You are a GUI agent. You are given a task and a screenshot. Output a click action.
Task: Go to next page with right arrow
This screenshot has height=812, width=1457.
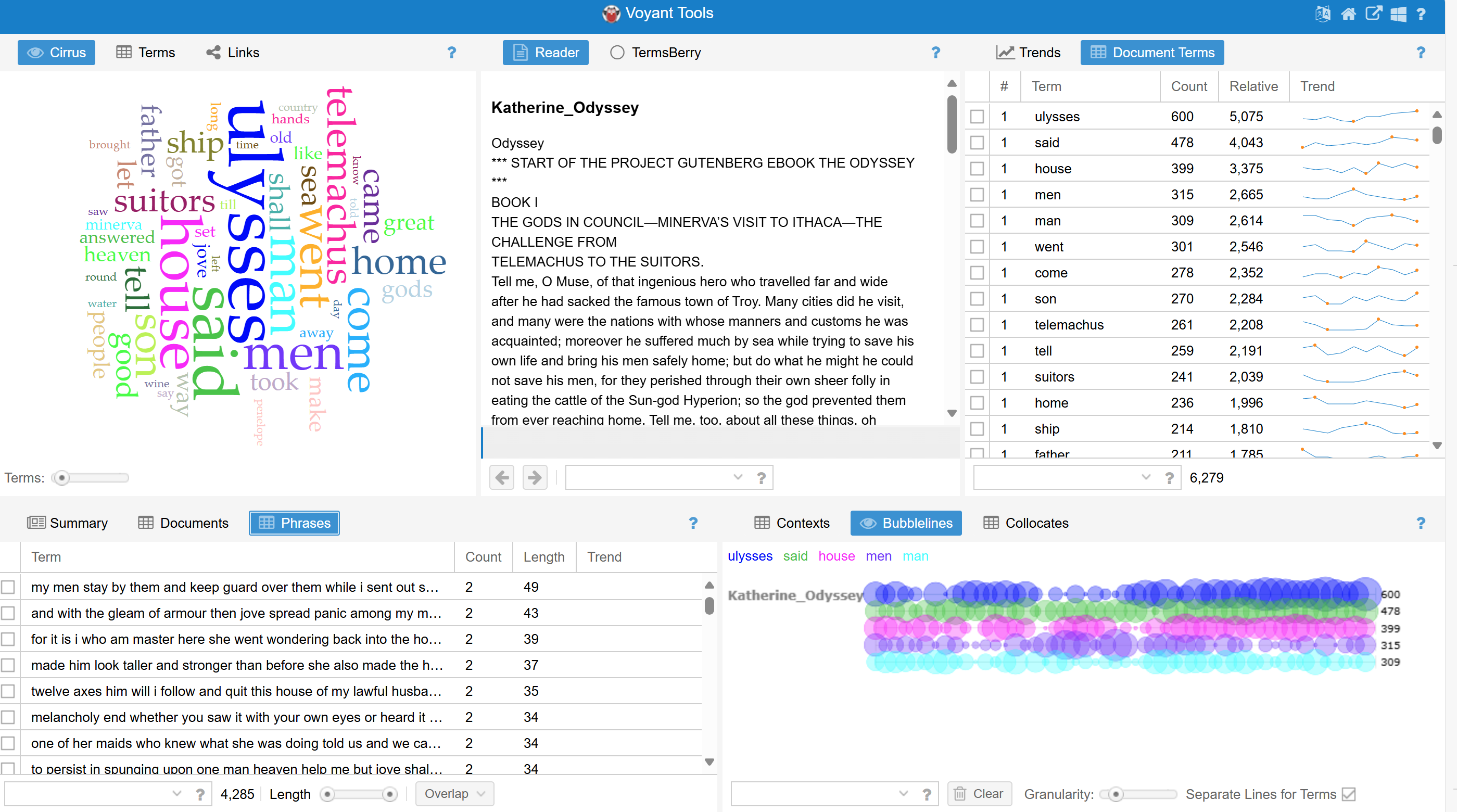[535, 478]
